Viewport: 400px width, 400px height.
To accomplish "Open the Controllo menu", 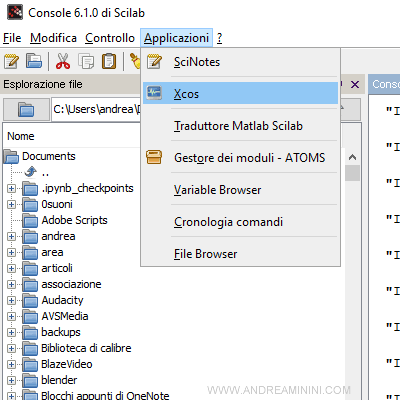I will [110, 38].
